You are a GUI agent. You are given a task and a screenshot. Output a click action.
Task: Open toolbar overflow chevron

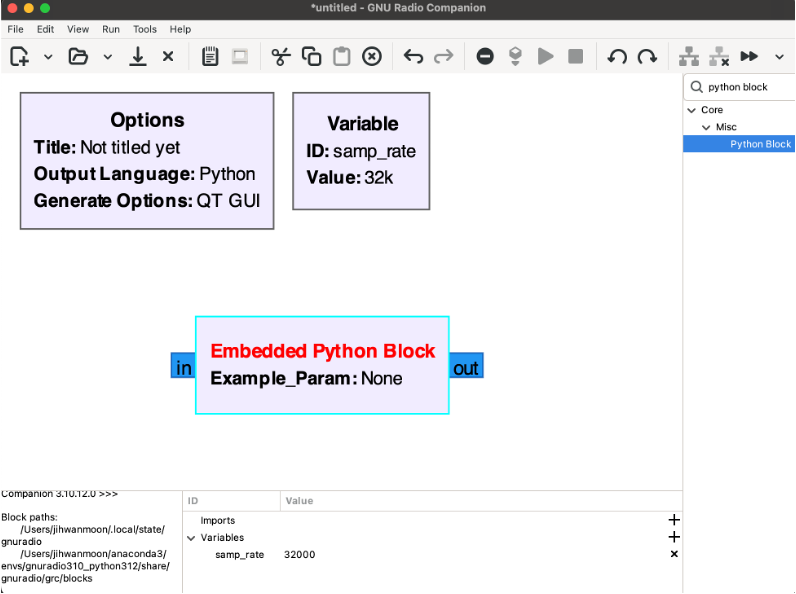tap(780, 57)
